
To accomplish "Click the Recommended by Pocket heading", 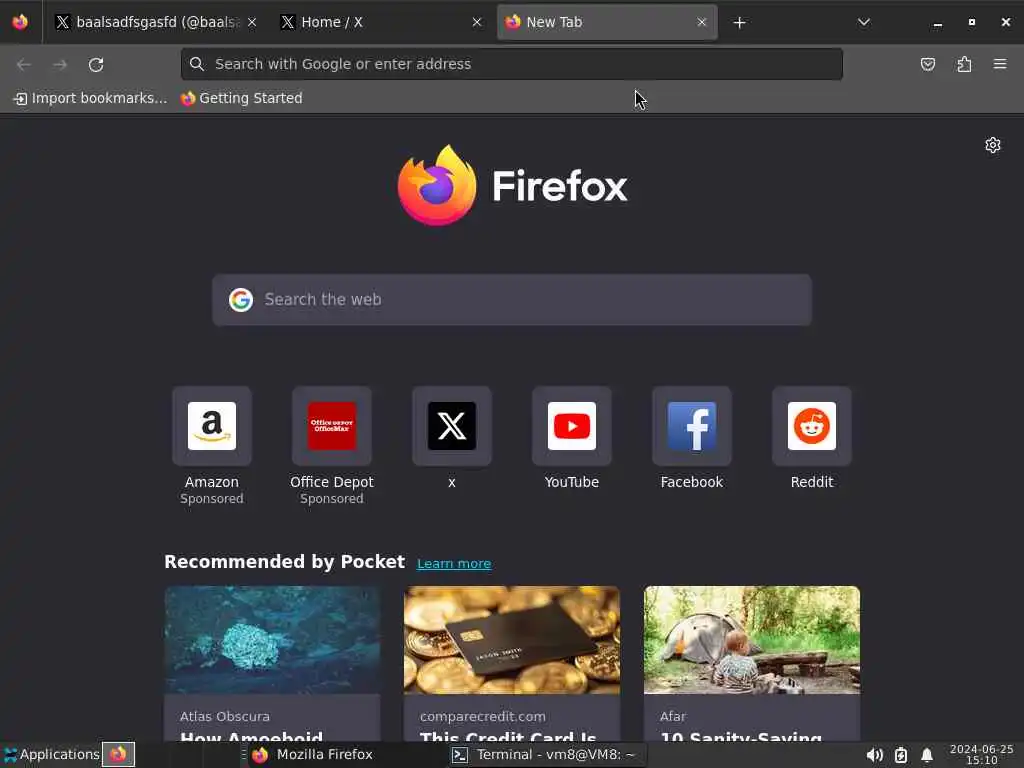I will tap(284, 562).
